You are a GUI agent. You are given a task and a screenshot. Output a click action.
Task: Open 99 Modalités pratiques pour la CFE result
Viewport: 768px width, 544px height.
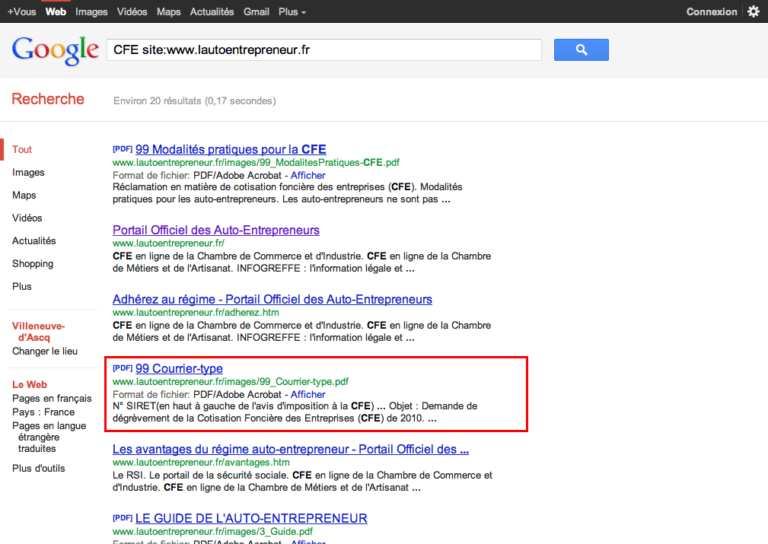pos(231,149)
